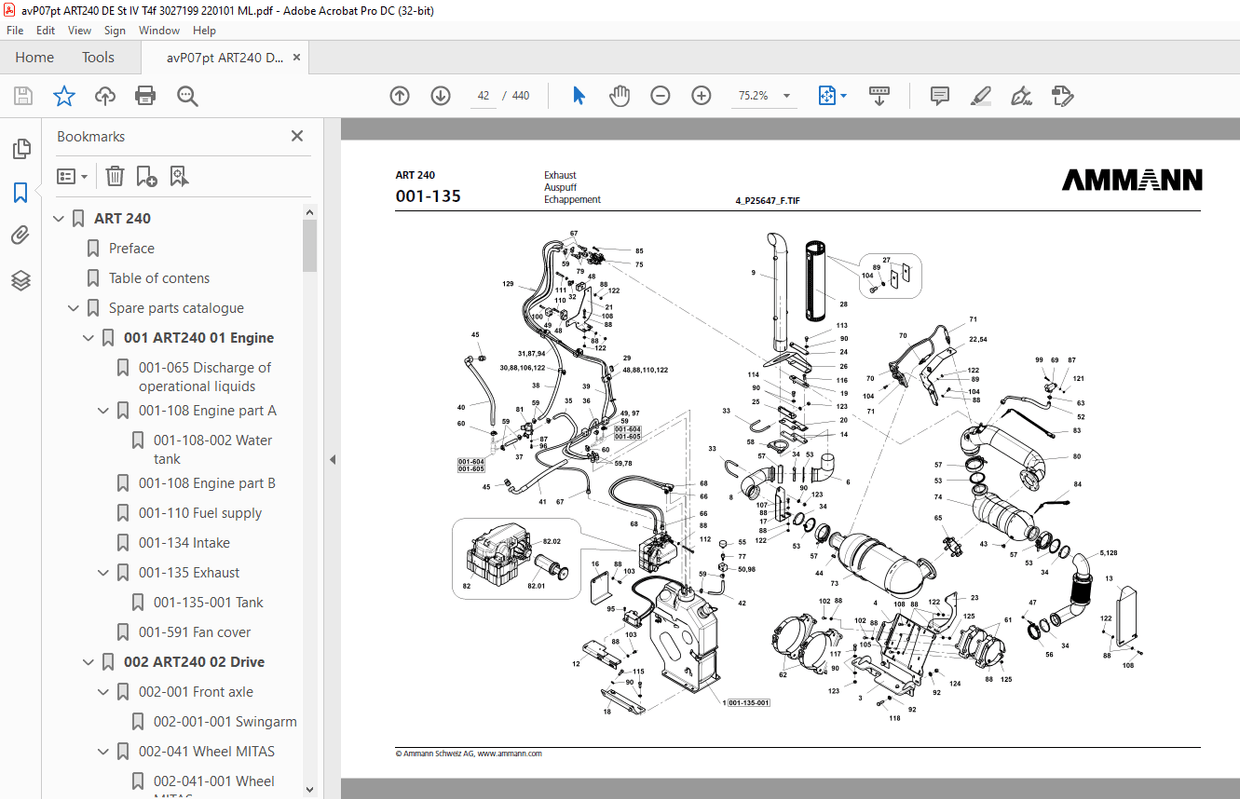Image resolution: width=1240 pixels, height=799 pixels.
Task: Add a new bookmark
Action: click(x=146, y=176)
